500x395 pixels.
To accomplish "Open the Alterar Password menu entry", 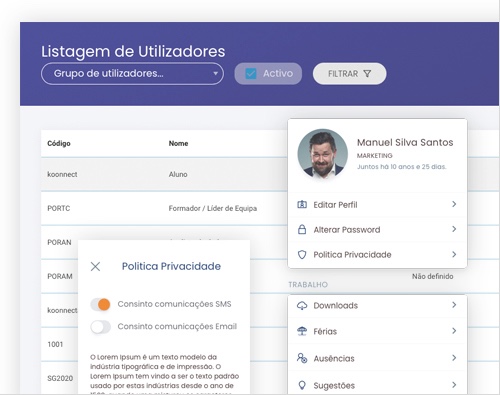I will [377, 230].
